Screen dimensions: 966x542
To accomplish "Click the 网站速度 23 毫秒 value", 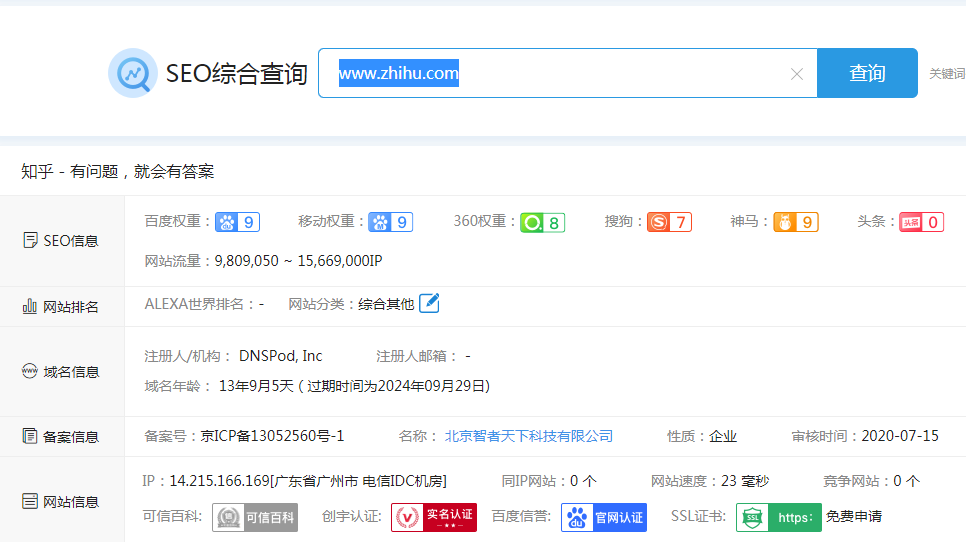I will coord(745,481).
